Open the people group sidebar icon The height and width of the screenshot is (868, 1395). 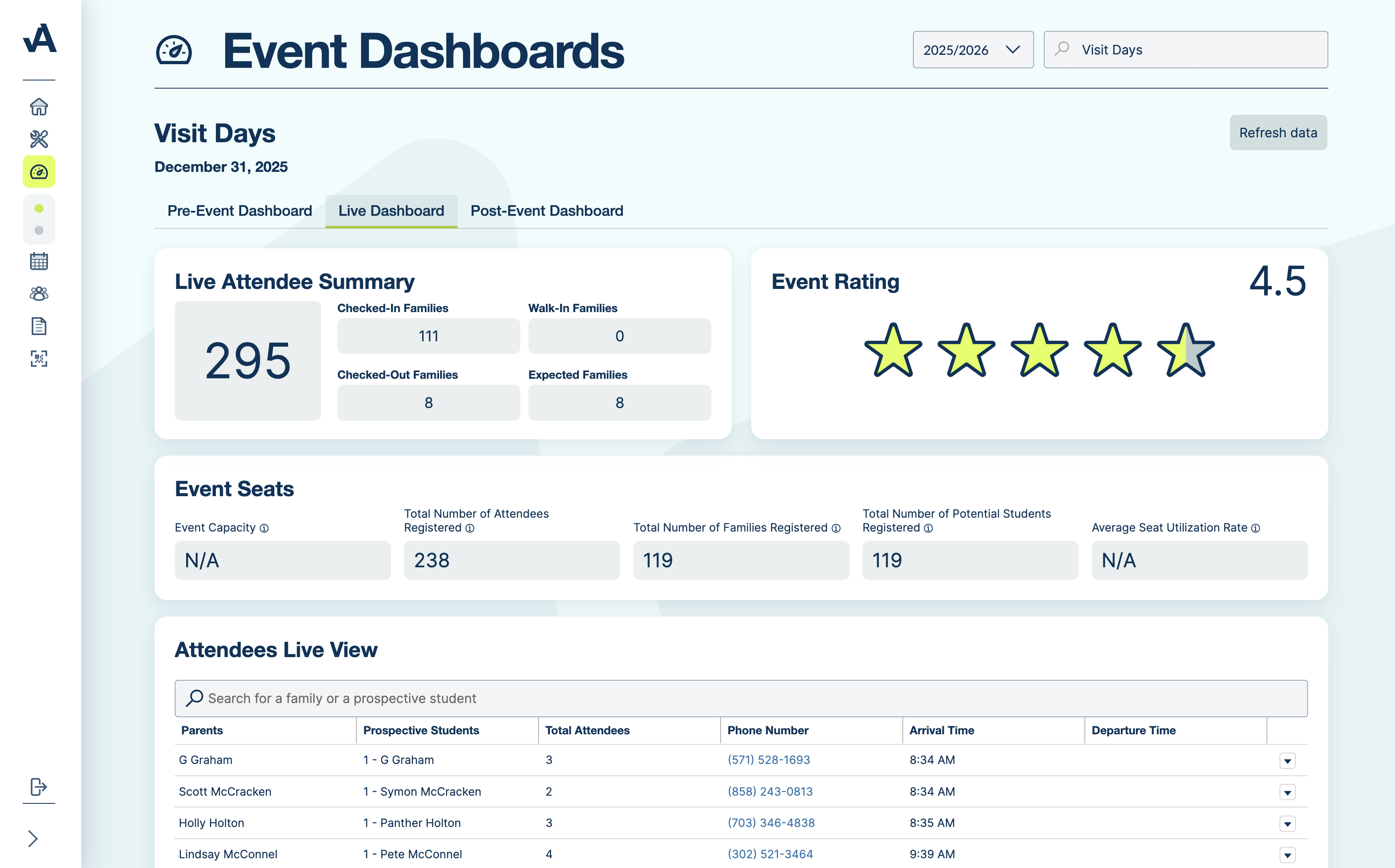(x=39, y=294)
